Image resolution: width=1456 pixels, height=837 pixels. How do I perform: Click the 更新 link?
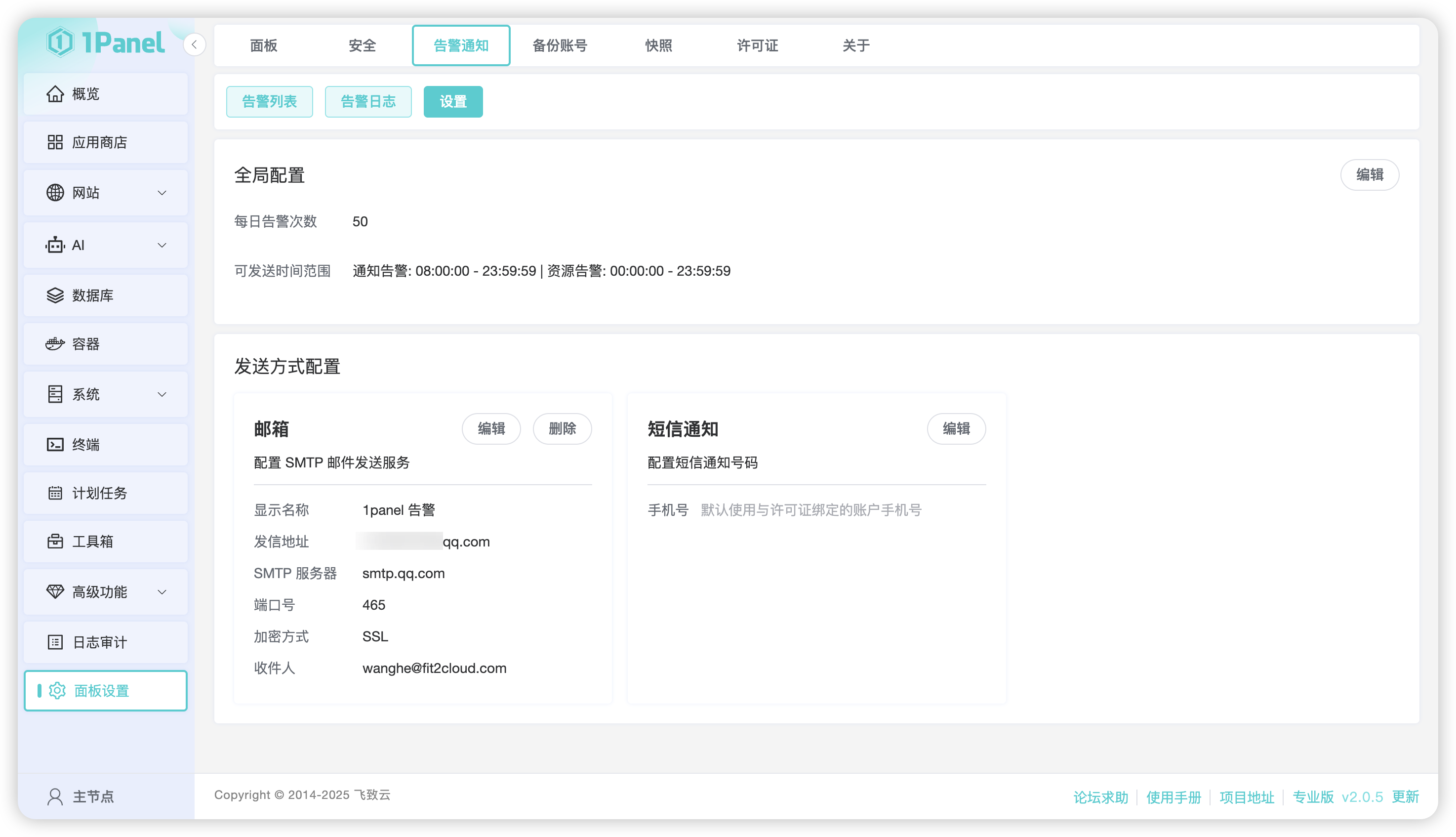(1406, 797)
